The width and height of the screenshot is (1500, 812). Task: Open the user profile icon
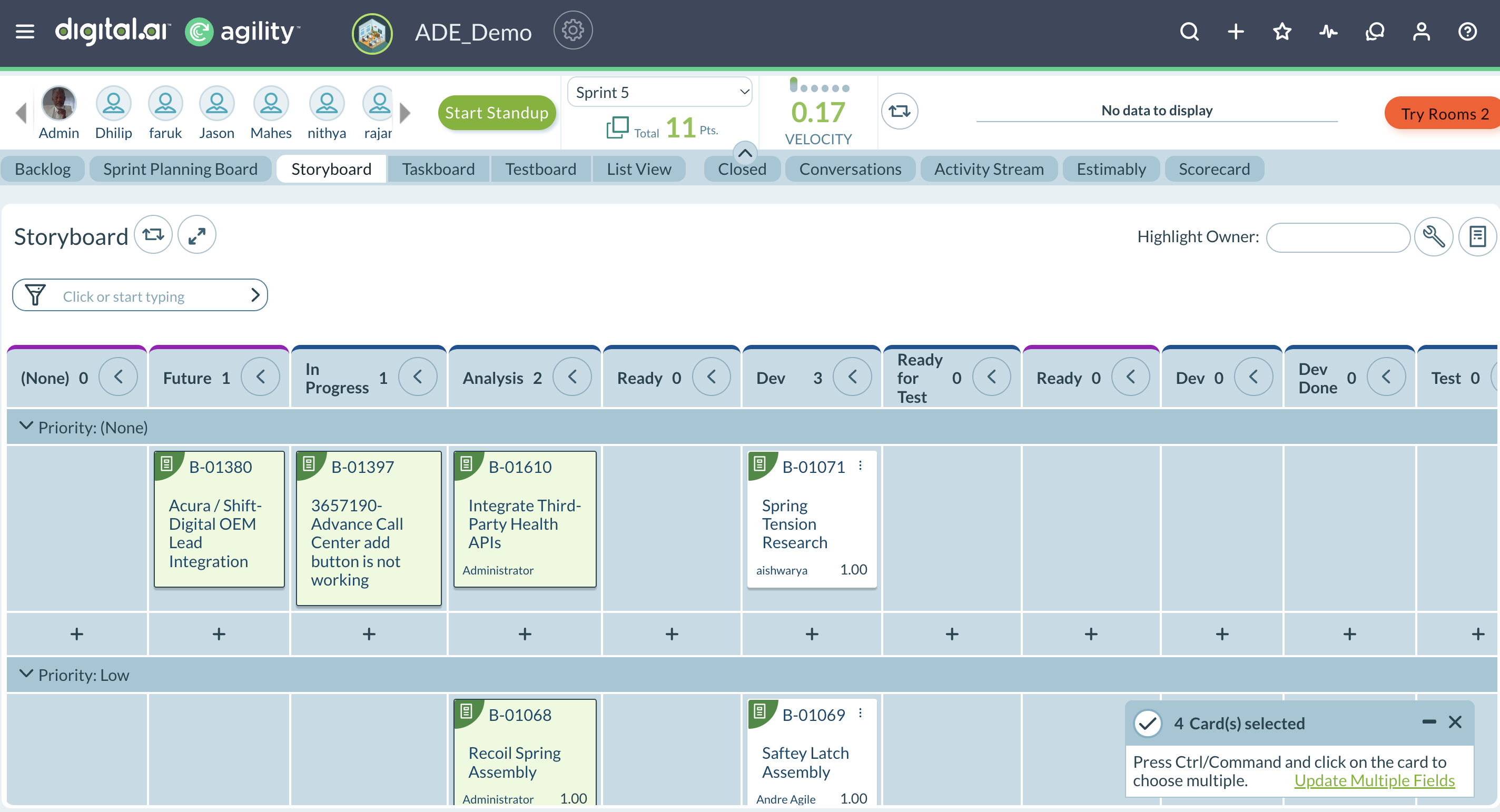[x=1422, y=32]
